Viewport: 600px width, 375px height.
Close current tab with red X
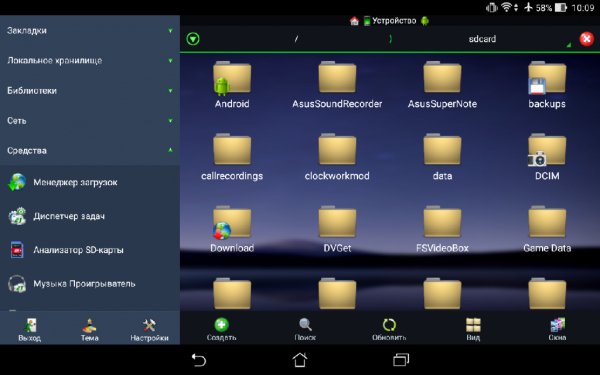click(x=587, y=39)
